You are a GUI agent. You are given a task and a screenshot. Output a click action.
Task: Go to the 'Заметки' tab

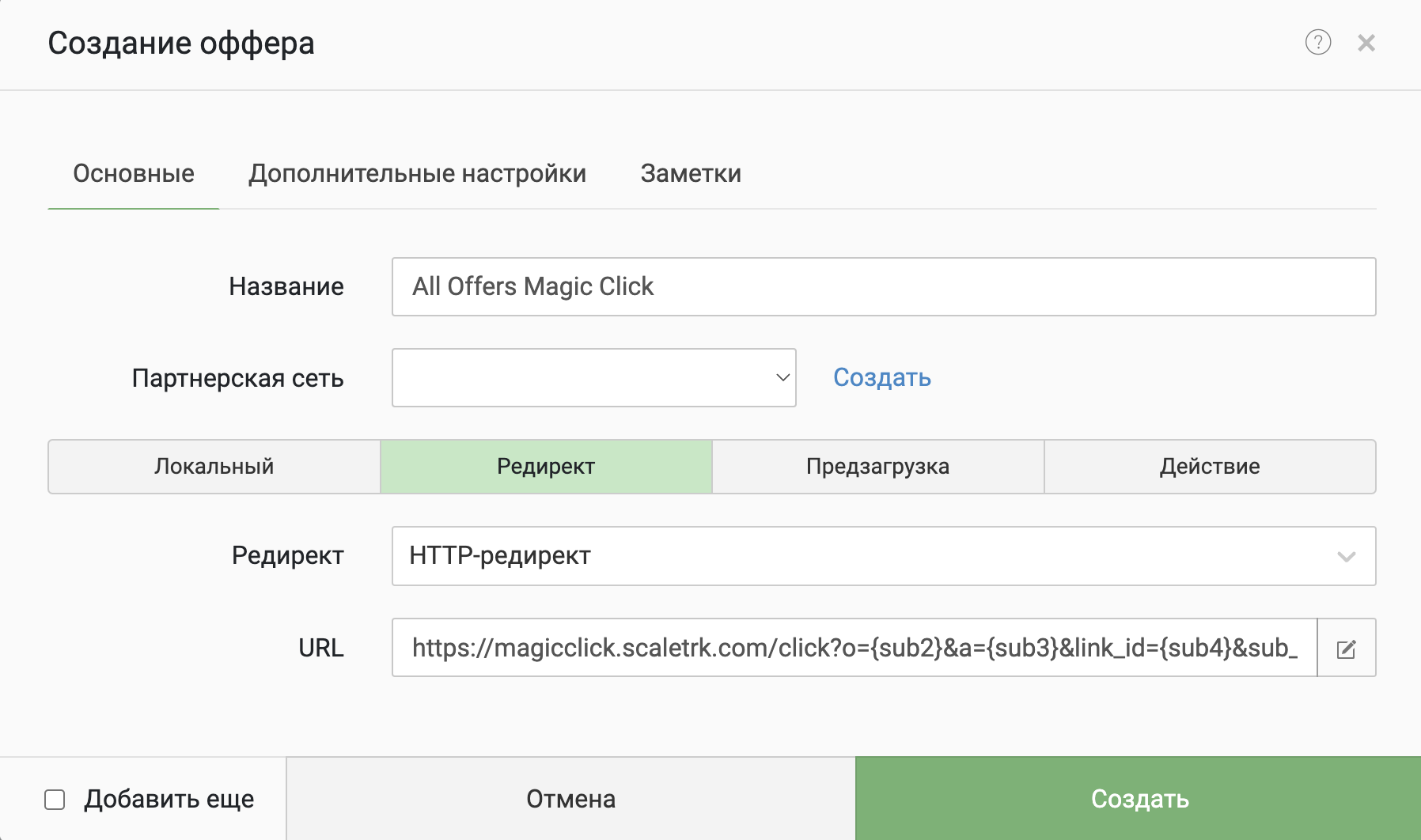click(691, 174)
